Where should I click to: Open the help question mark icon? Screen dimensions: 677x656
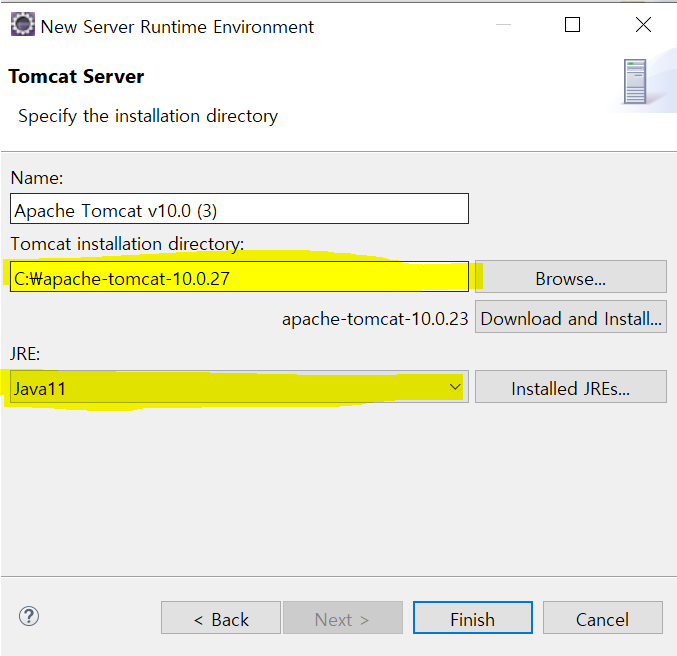29,616
